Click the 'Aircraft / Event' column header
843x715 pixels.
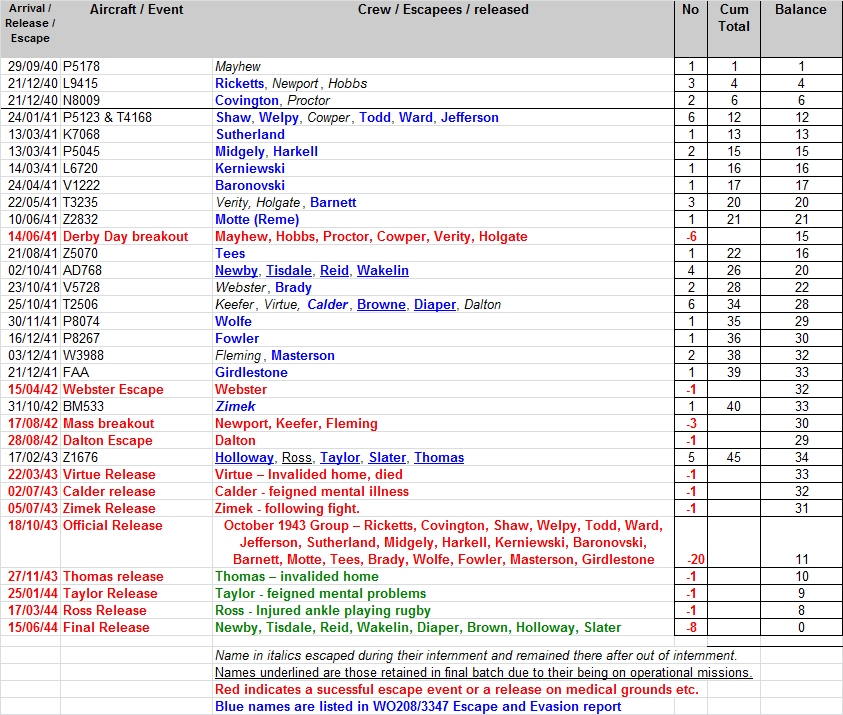pos(136,10)
